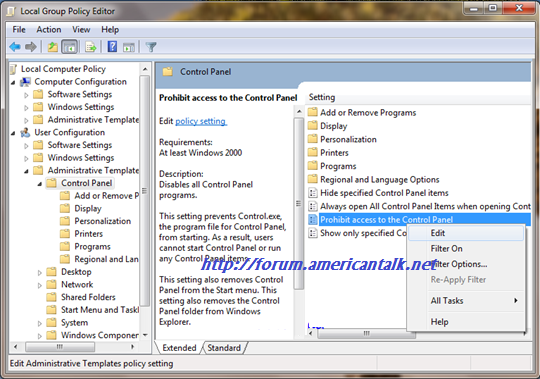This screenshot has height=379, width=540.
Task: Open the Help menu in menu bar
Action: coord(110,30)
